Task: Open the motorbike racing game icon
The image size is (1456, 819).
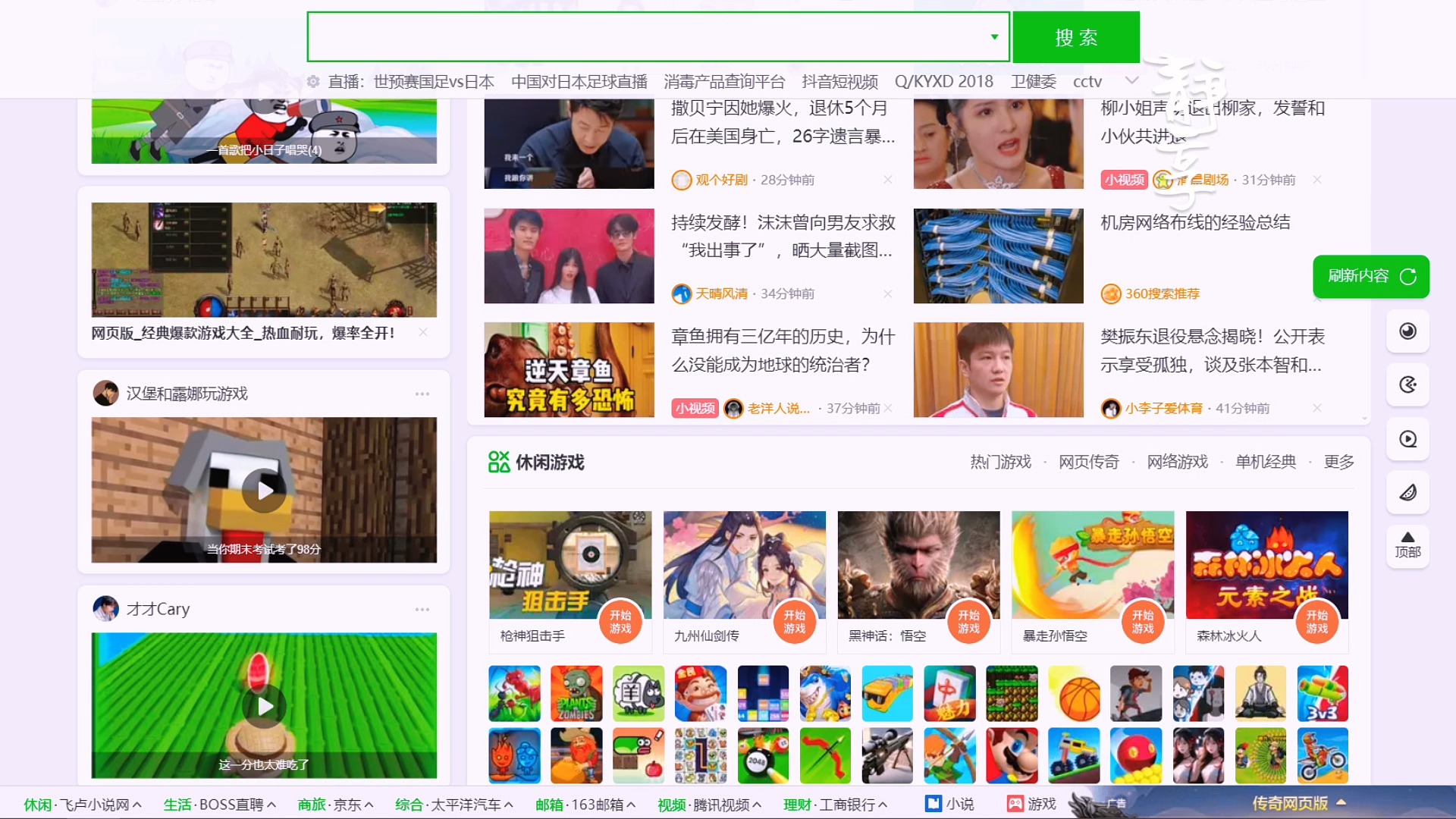Action: tap(1323, 755)
